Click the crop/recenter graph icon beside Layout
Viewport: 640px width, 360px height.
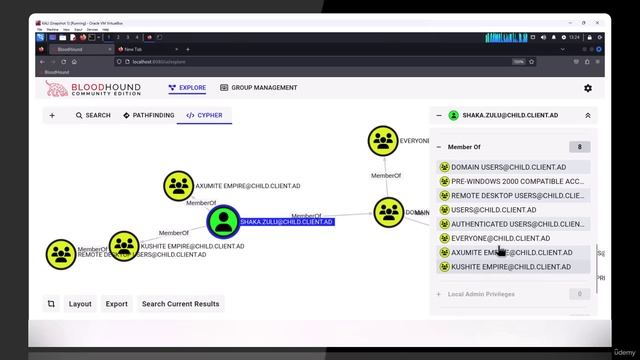point(51,304)
